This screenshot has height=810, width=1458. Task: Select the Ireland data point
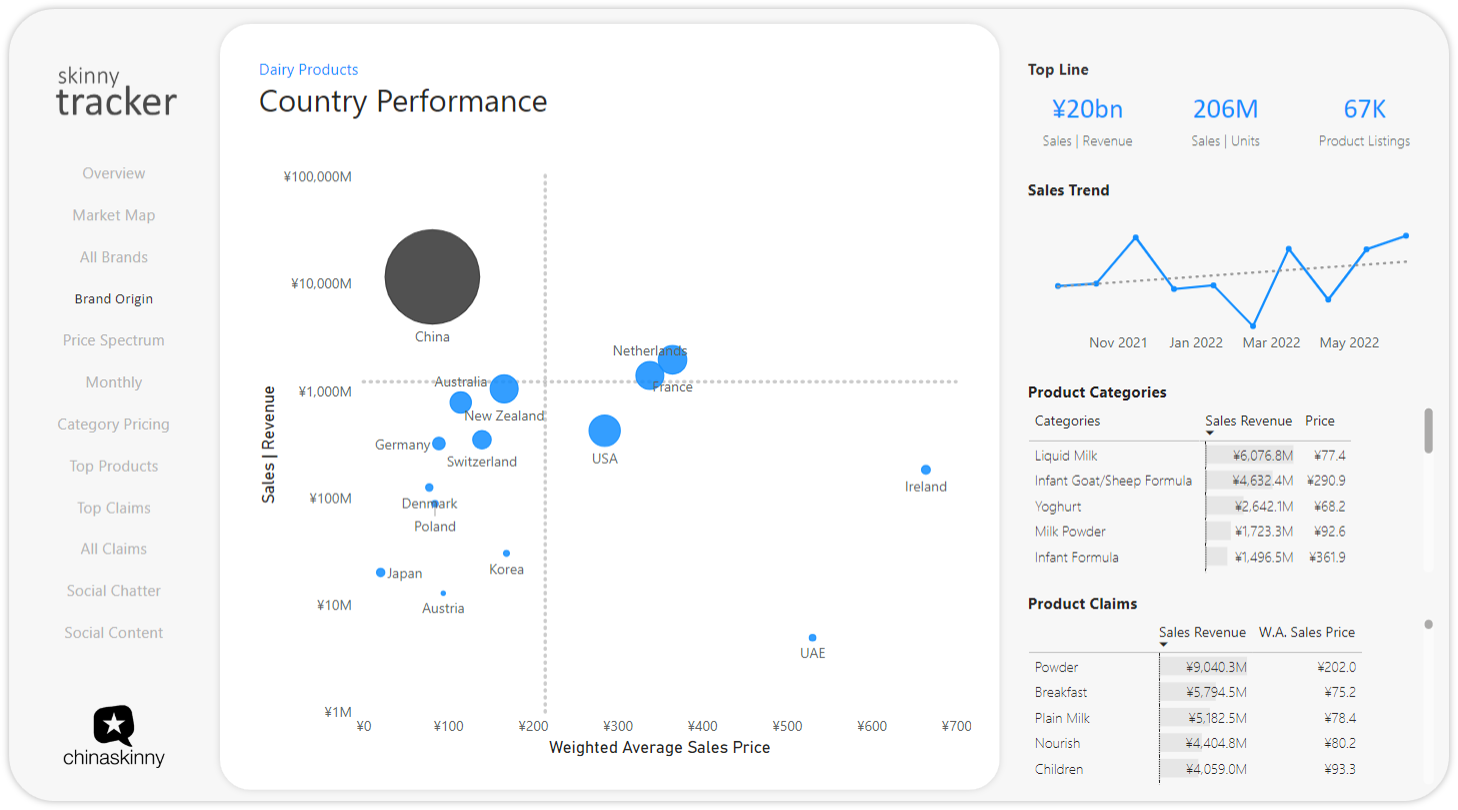point(926,470)
